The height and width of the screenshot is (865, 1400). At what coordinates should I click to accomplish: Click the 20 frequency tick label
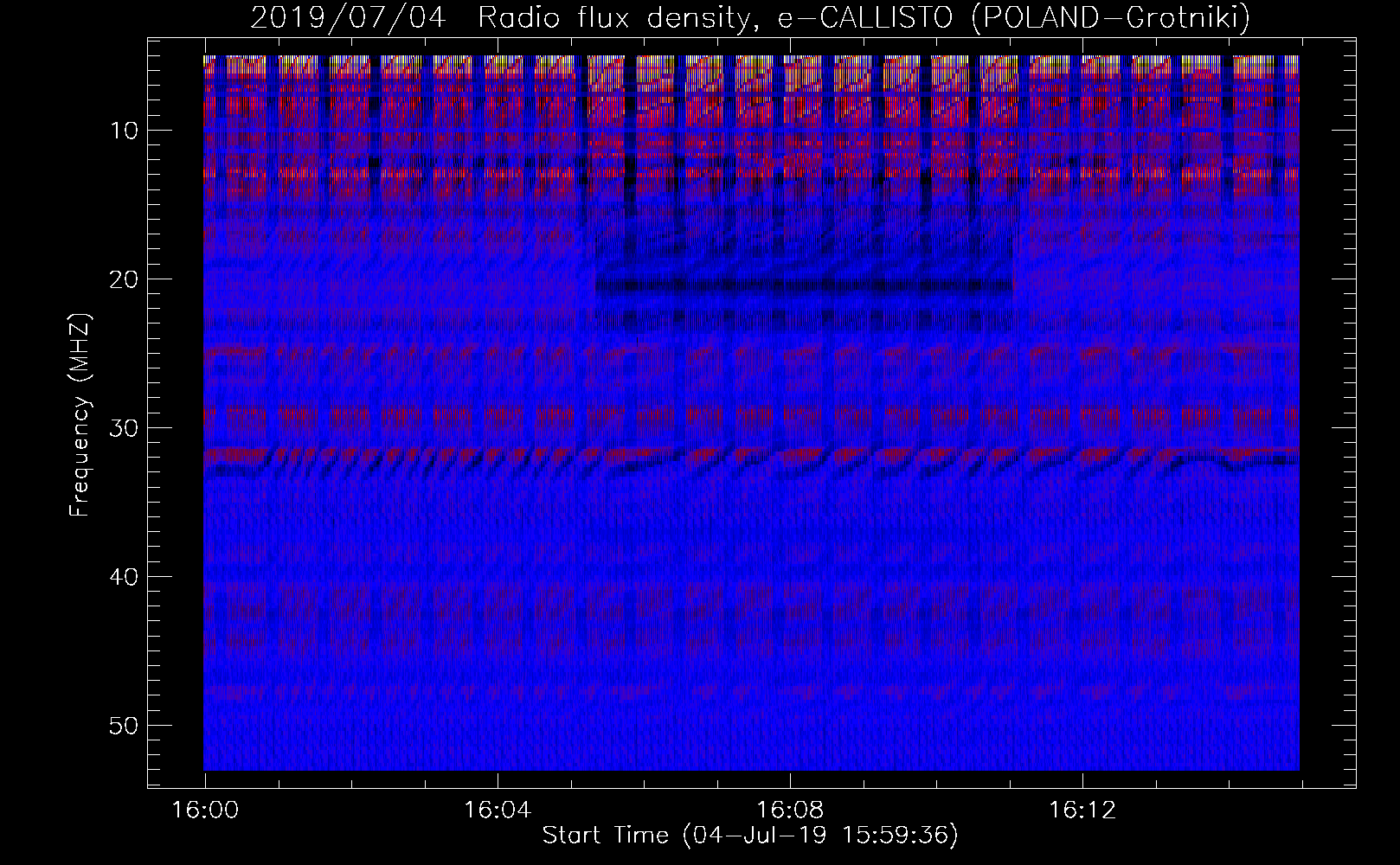tap(125, 279)
